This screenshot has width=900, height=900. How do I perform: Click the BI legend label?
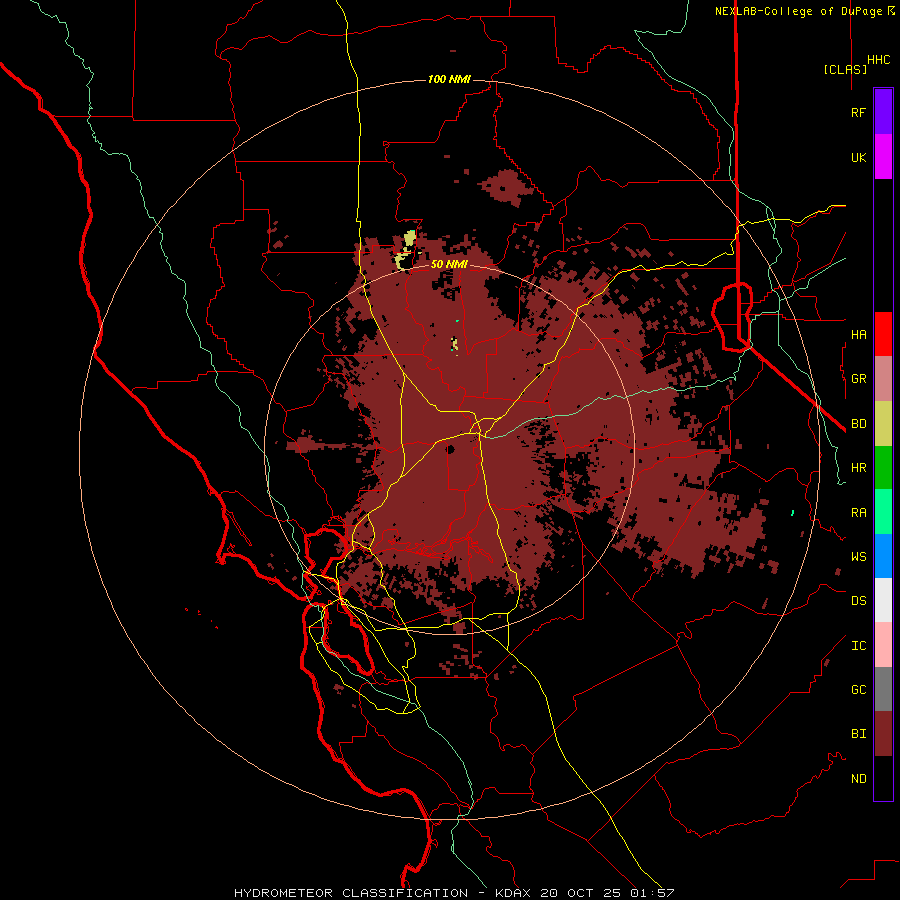click(x=858, y=734)
